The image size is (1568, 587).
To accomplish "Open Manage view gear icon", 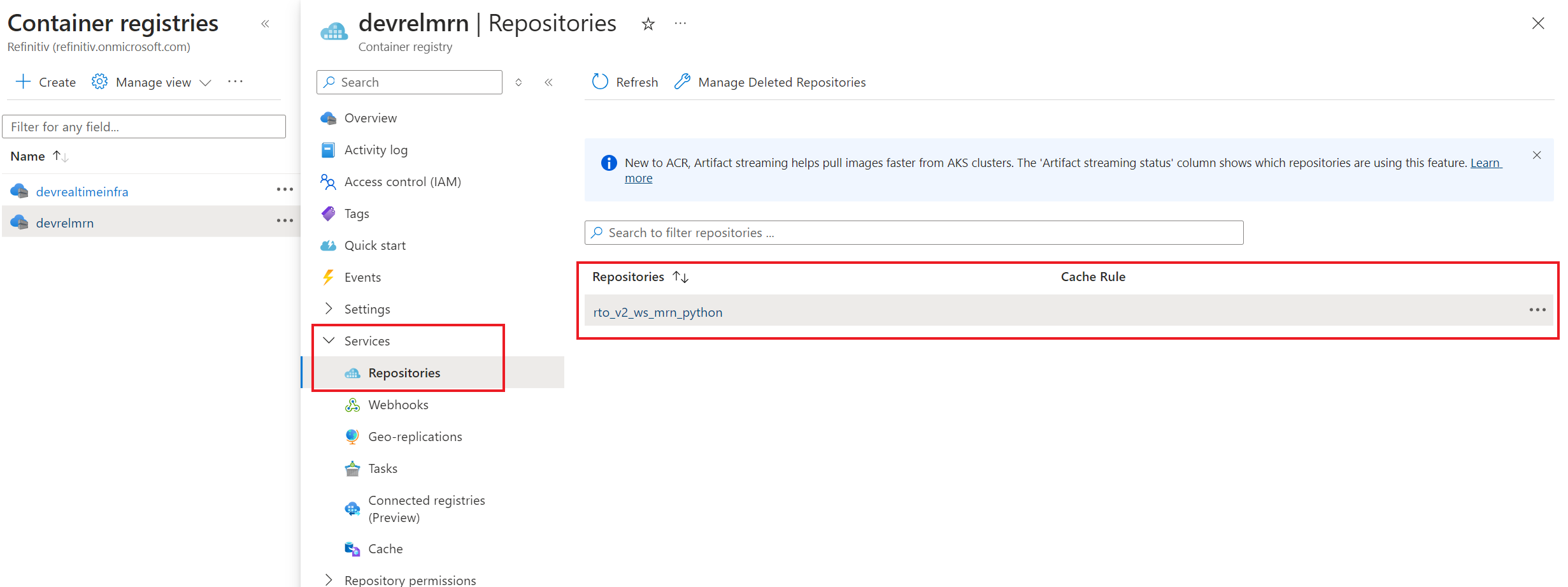I will tap(99, 82).
